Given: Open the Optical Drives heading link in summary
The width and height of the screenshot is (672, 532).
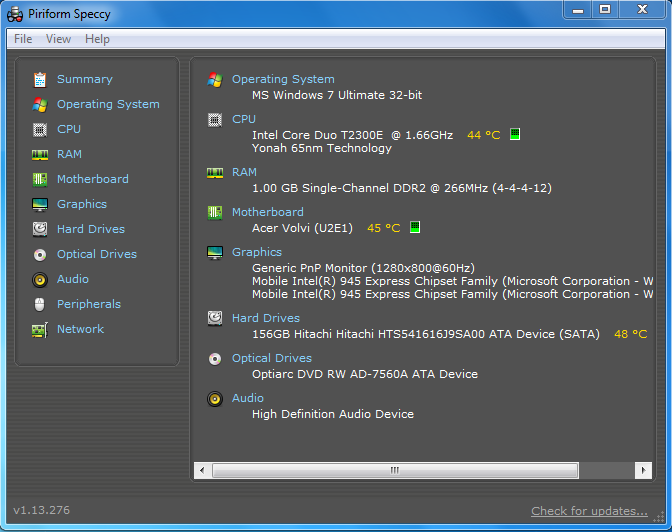Looking at the screenshot, I should tap(272, 358).
